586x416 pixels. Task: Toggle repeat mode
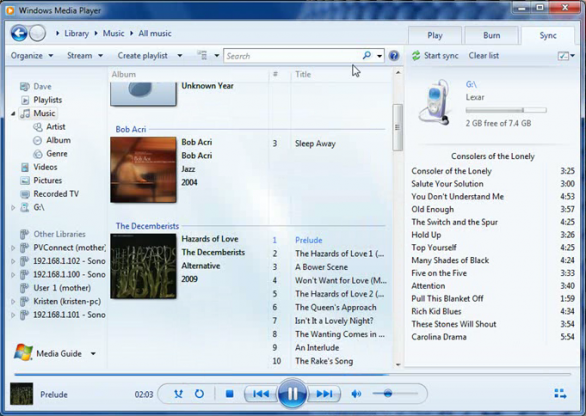[199, 394]
